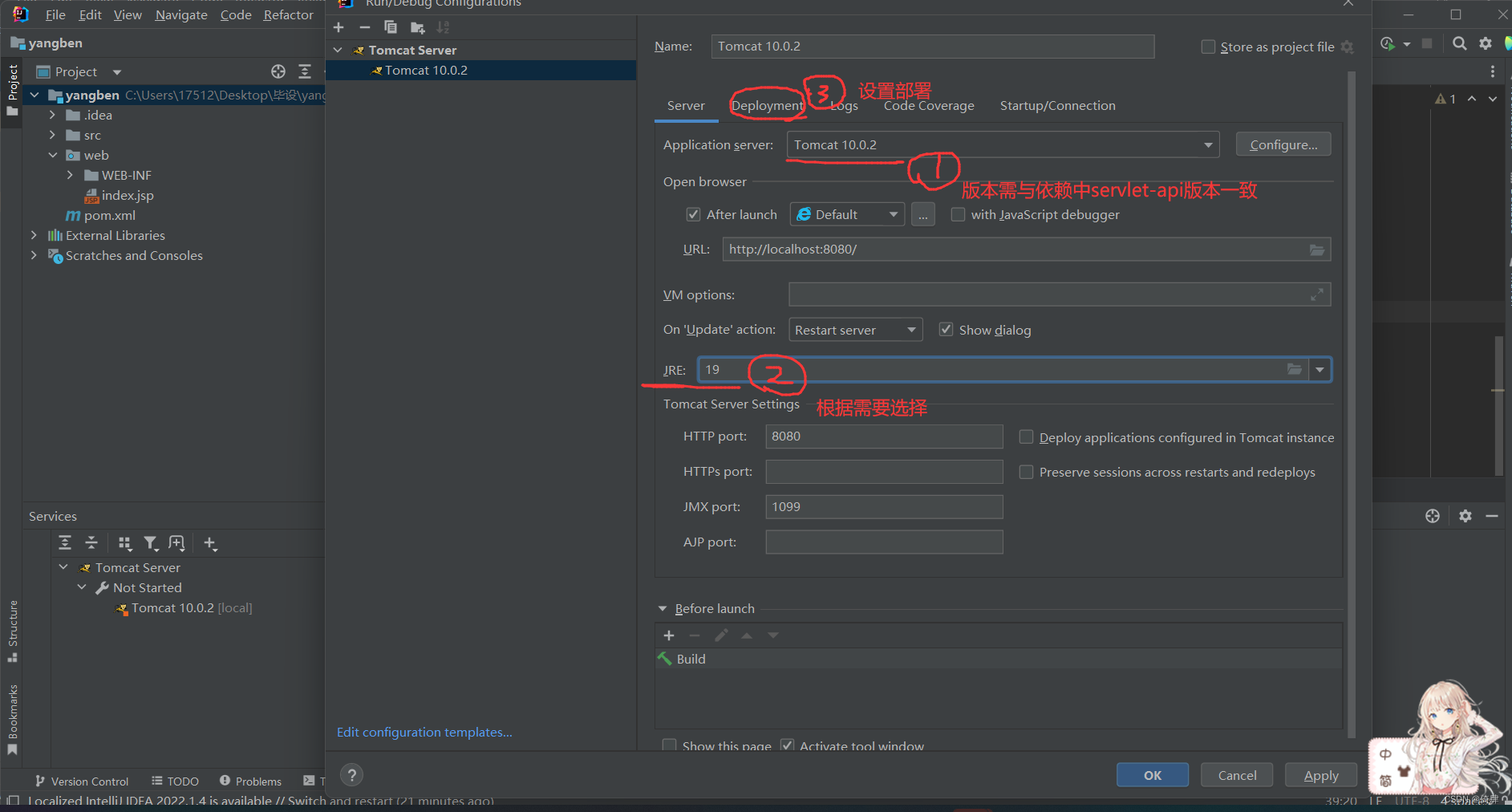Collapse the Before launch section

coord(663,609)
